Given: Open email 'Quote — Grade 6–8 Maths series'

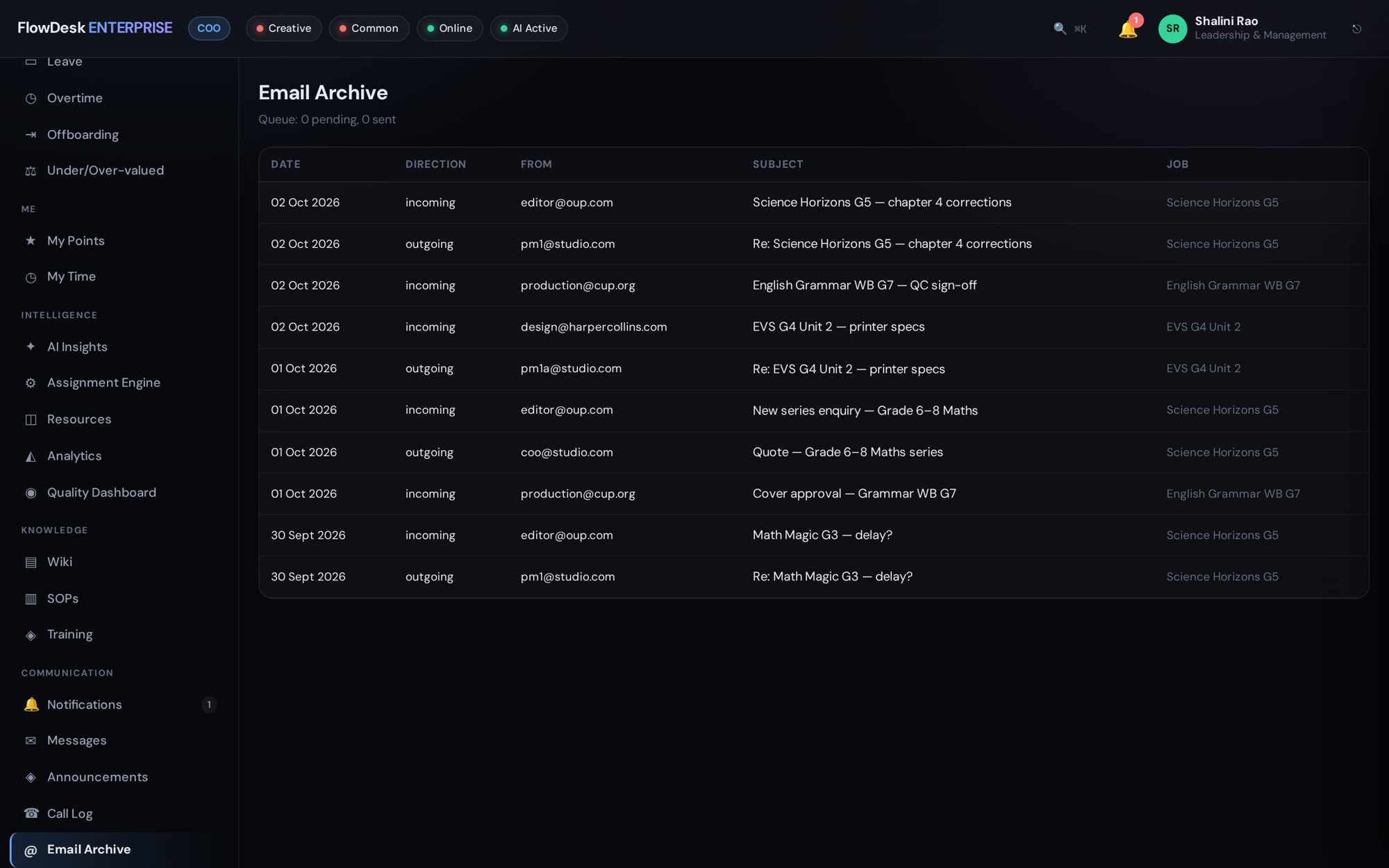Looking at the screenshot, I should point(848,452).
